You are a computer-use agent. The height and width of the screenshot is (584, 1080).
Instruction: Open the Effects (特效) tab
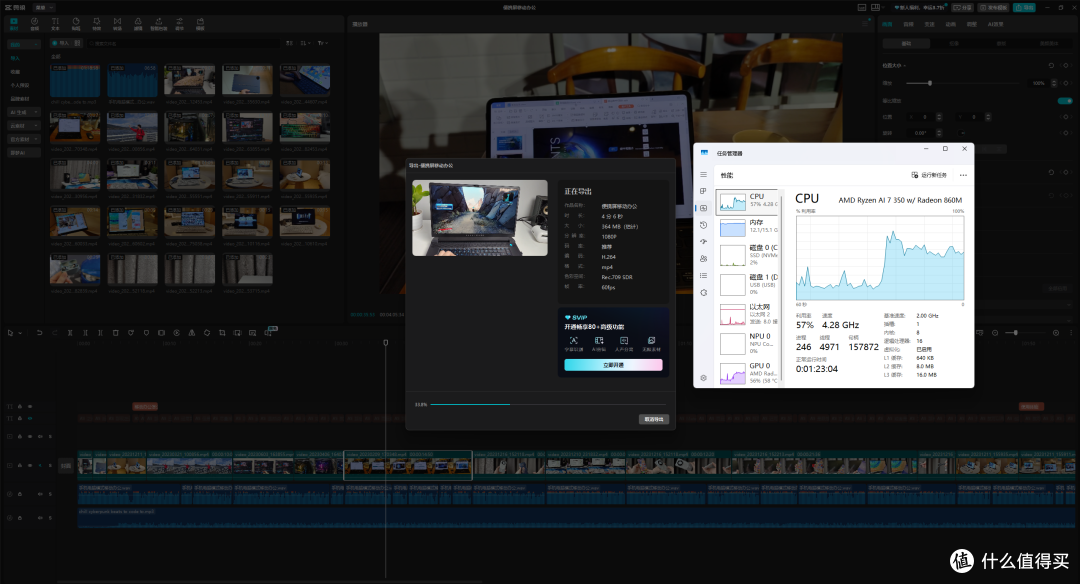point(96,24)
